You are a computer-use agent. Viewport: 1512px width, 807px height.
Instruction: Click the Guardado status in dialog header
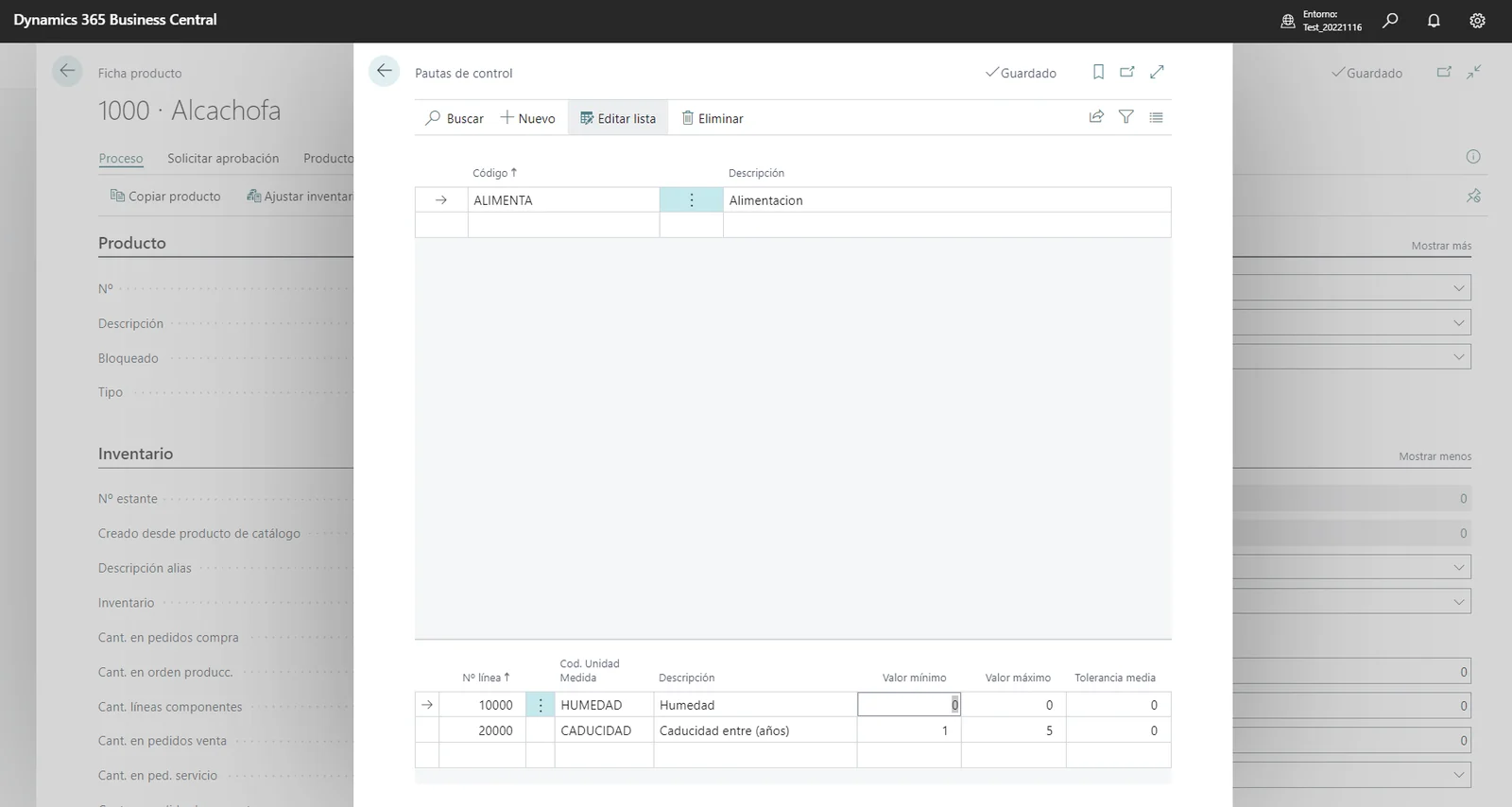pos(1021,73)
